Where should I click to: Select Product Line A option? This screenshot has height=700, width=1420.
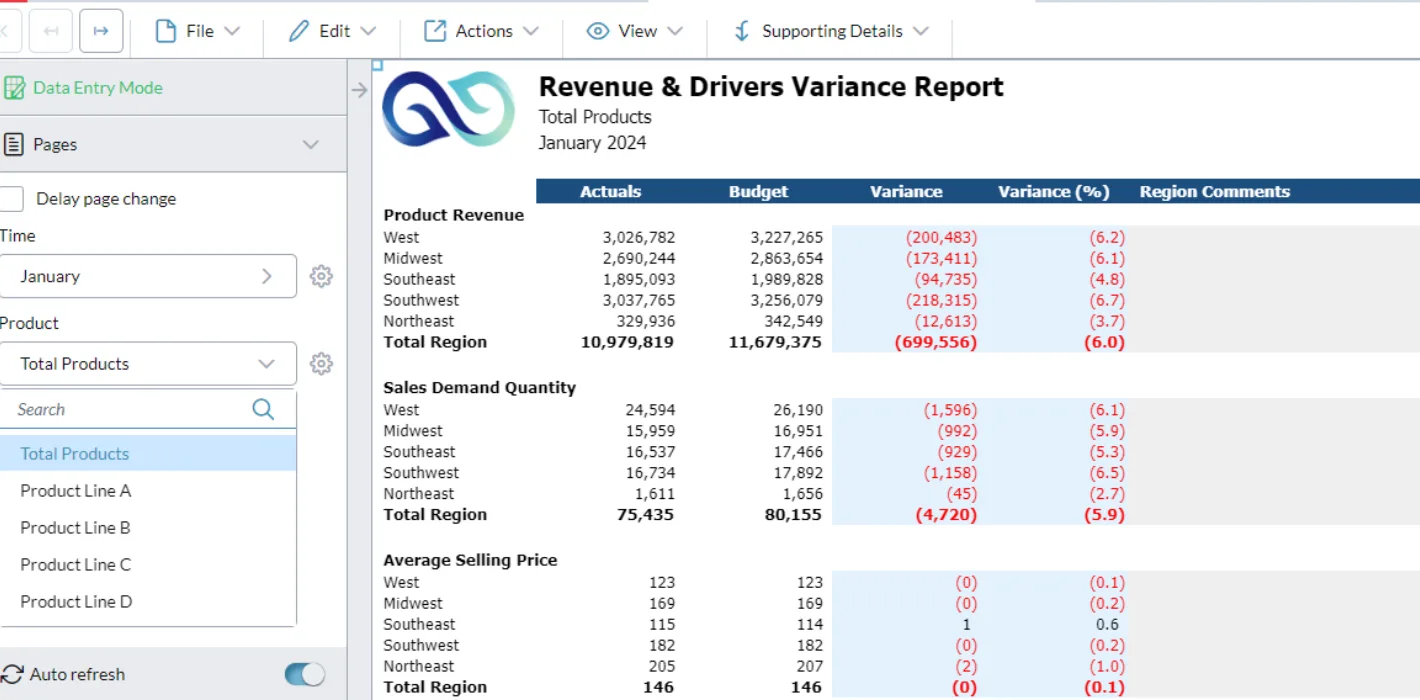[x=148, y=491]
